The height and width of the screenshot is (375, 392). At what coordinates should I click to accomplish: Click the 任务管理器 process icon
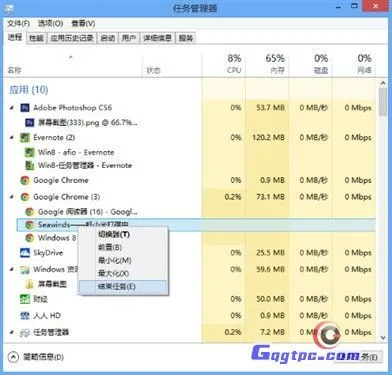pos(25,332)
